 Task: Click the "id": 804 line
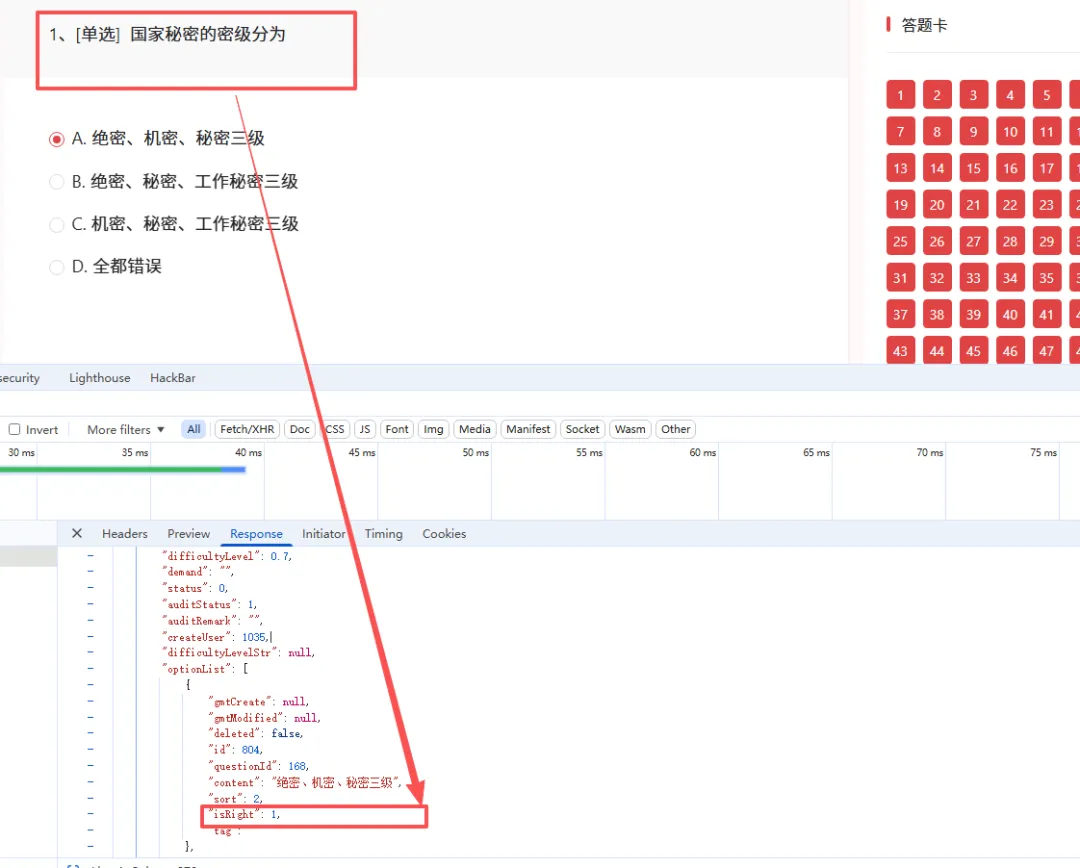pyautogui.click(x=236, y=750)
